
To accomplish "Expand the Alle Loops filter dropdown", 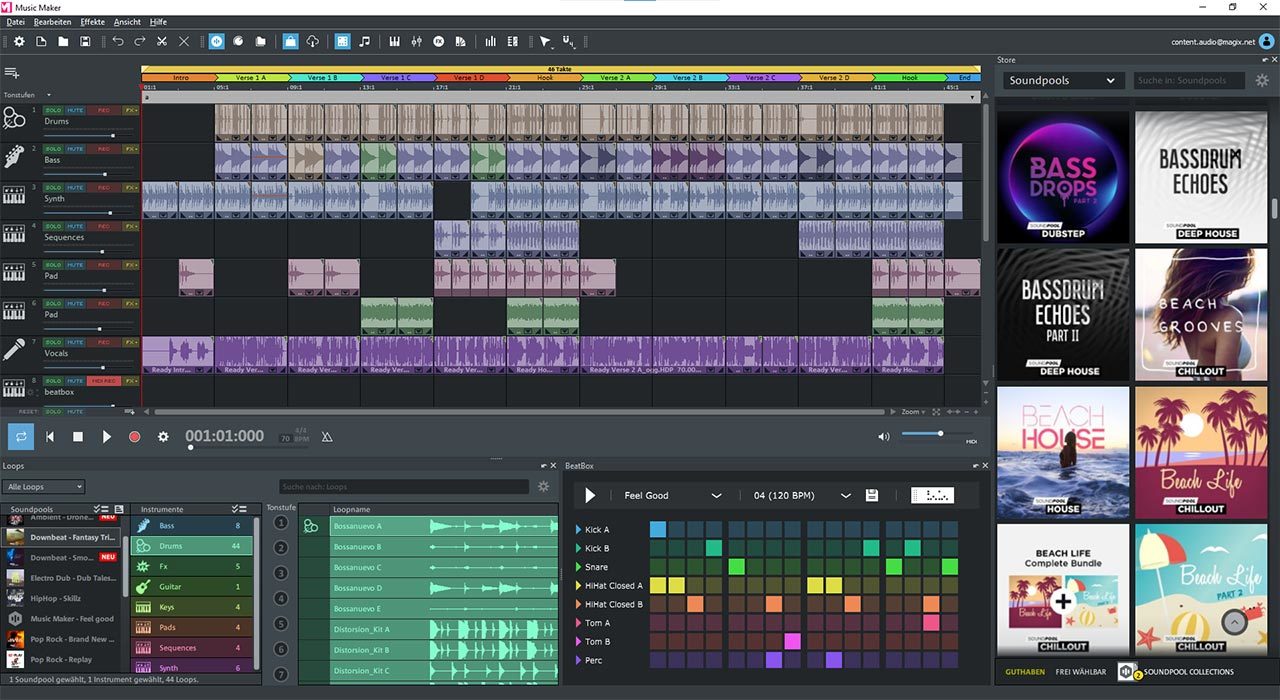I will coord(44,487).
